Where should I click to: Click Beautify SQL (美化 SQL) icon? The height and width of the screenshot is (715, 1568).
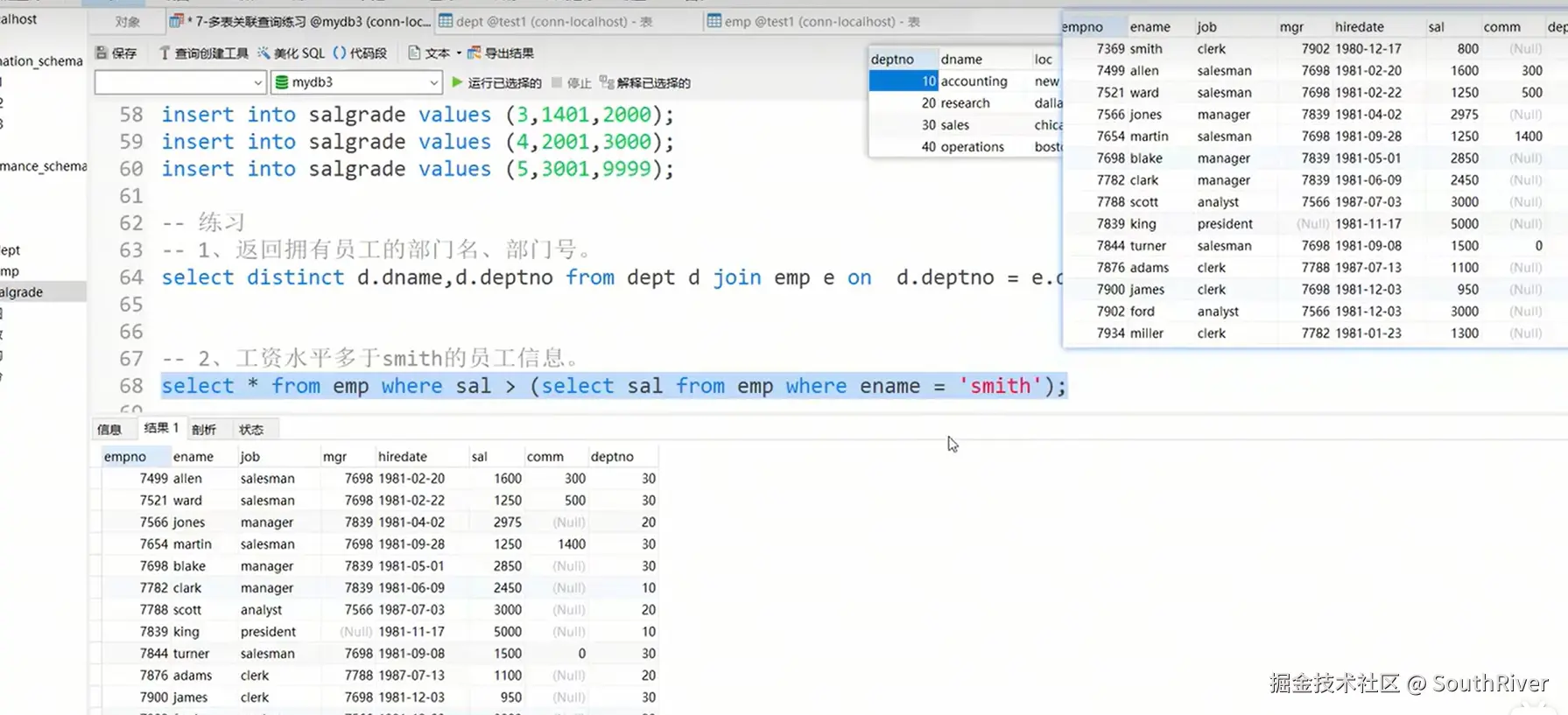(264, 53)
